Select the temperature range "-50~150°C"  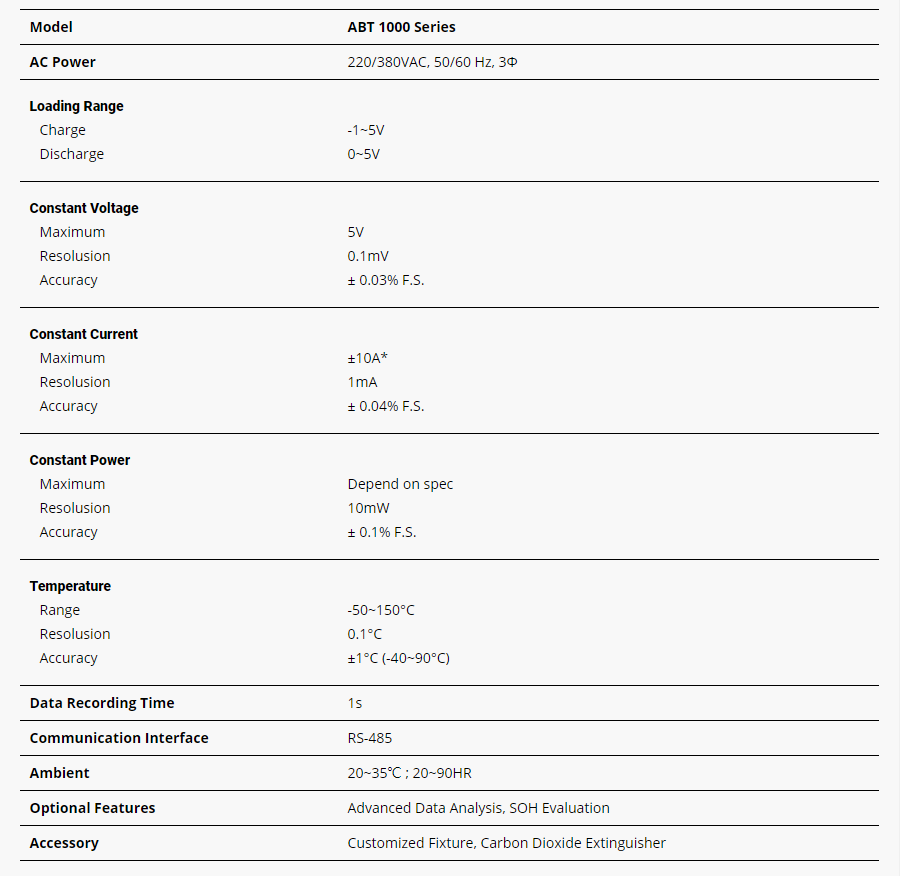point(381,610)
